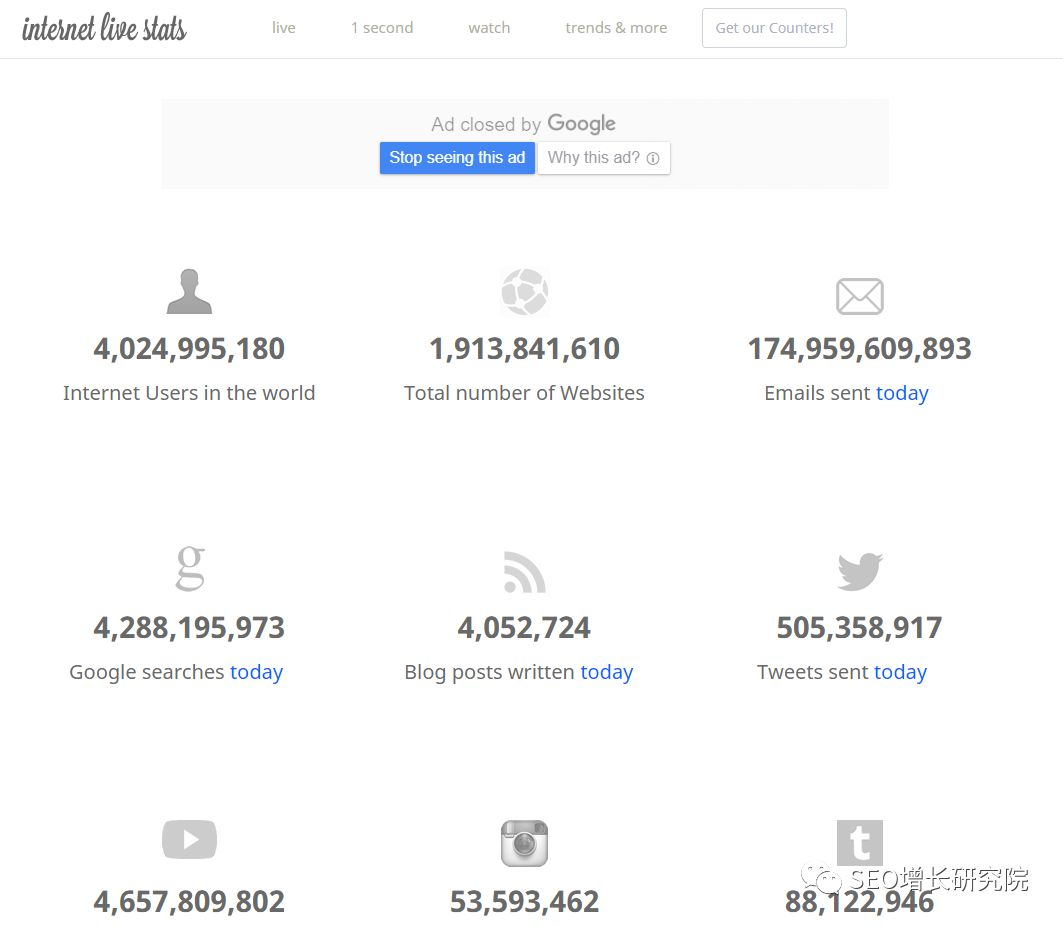Viewport: 1063px width, 926px height.
Task: Click the info icon beside Why this ad
Action: pos(653,159)
